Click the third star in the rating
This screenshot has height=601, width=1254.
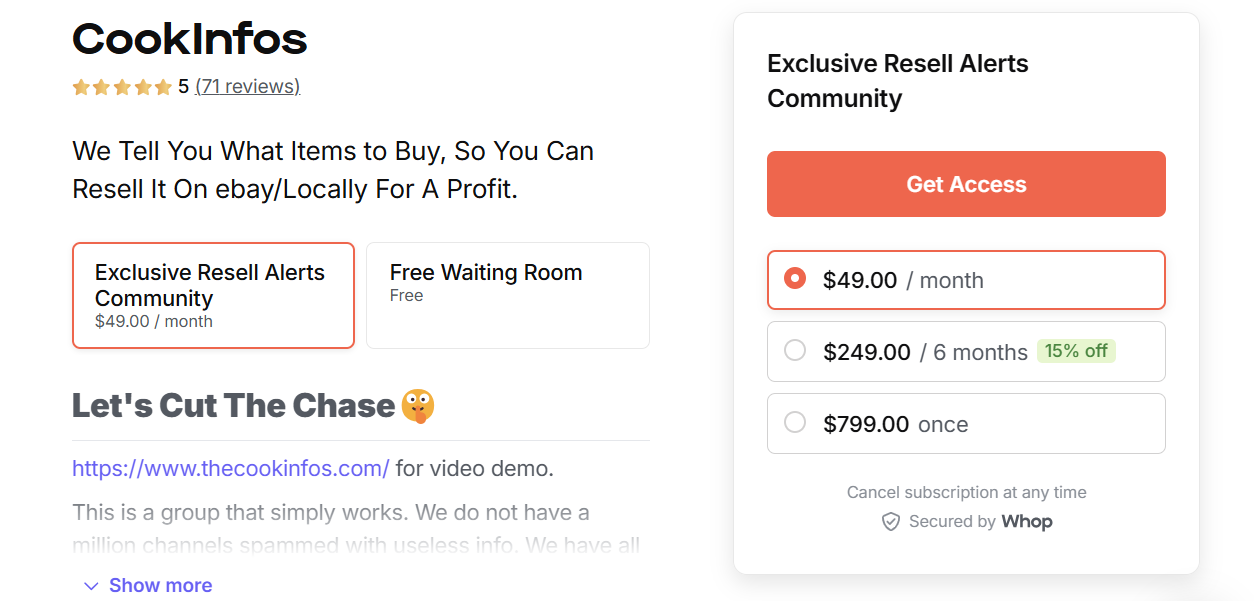click(123, 87)
